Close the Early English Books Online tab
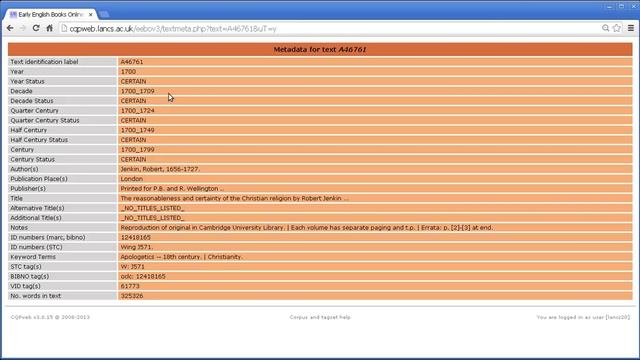The image size is (640, 360). click(x=91, y=14)
